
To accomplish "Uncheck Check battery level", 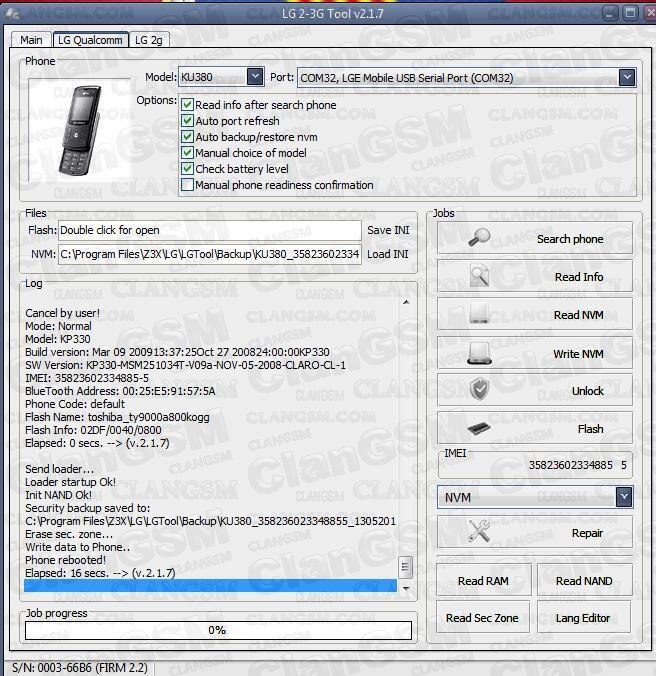I will [187, 169].
